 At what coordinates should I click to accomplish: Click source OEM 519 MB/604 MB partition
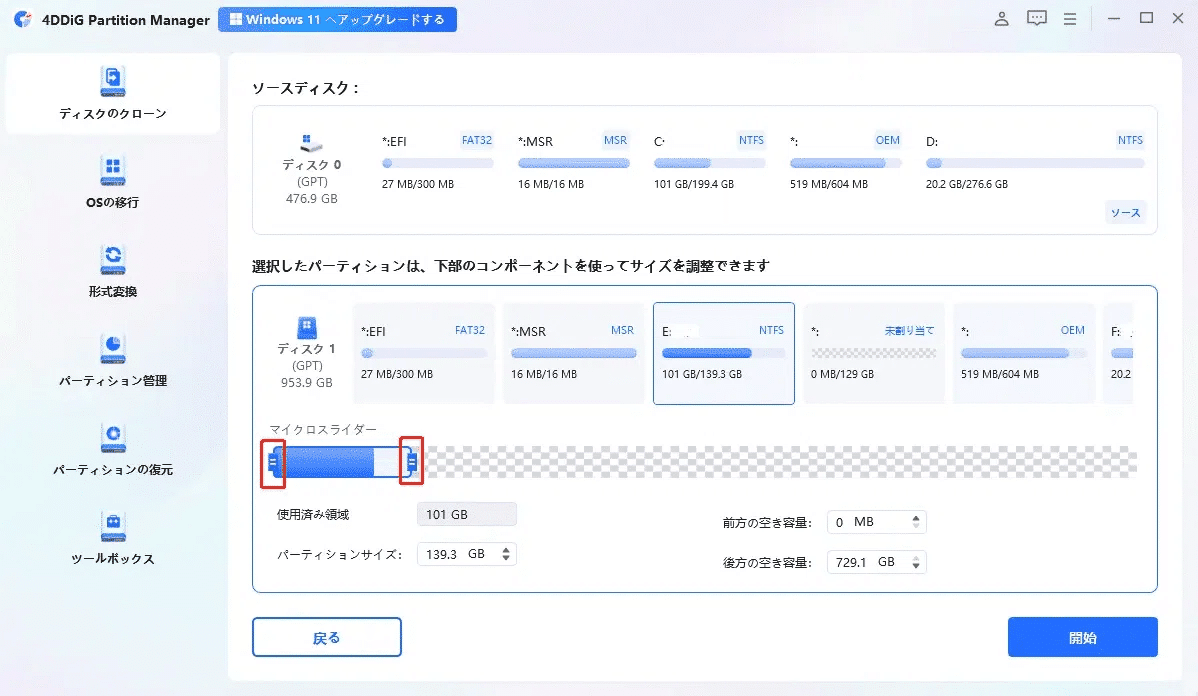(x=845, y=162)
